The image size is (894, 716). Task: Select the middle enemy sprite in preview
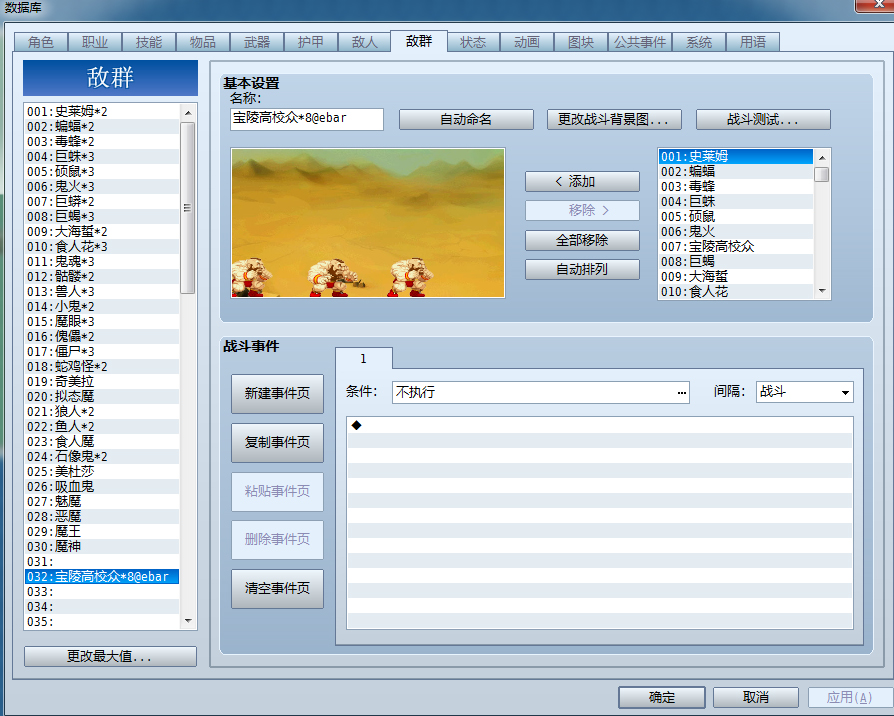[x=331, y=277]
